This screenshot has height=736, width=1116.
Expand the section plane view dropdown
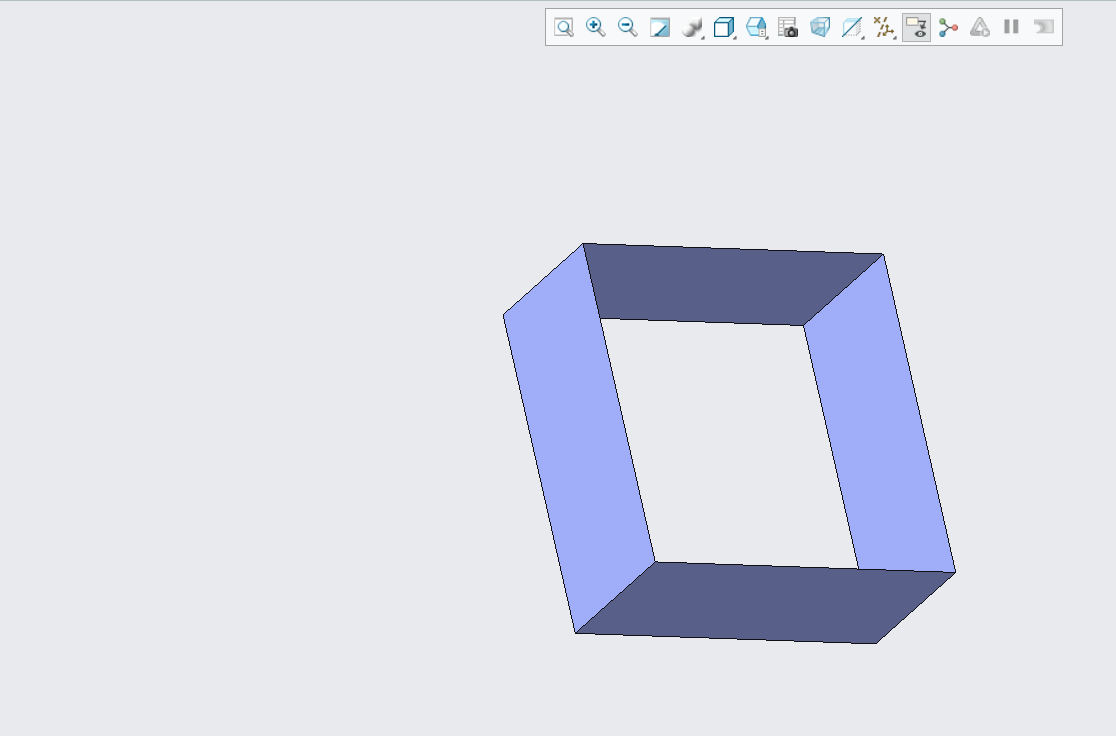852,27
